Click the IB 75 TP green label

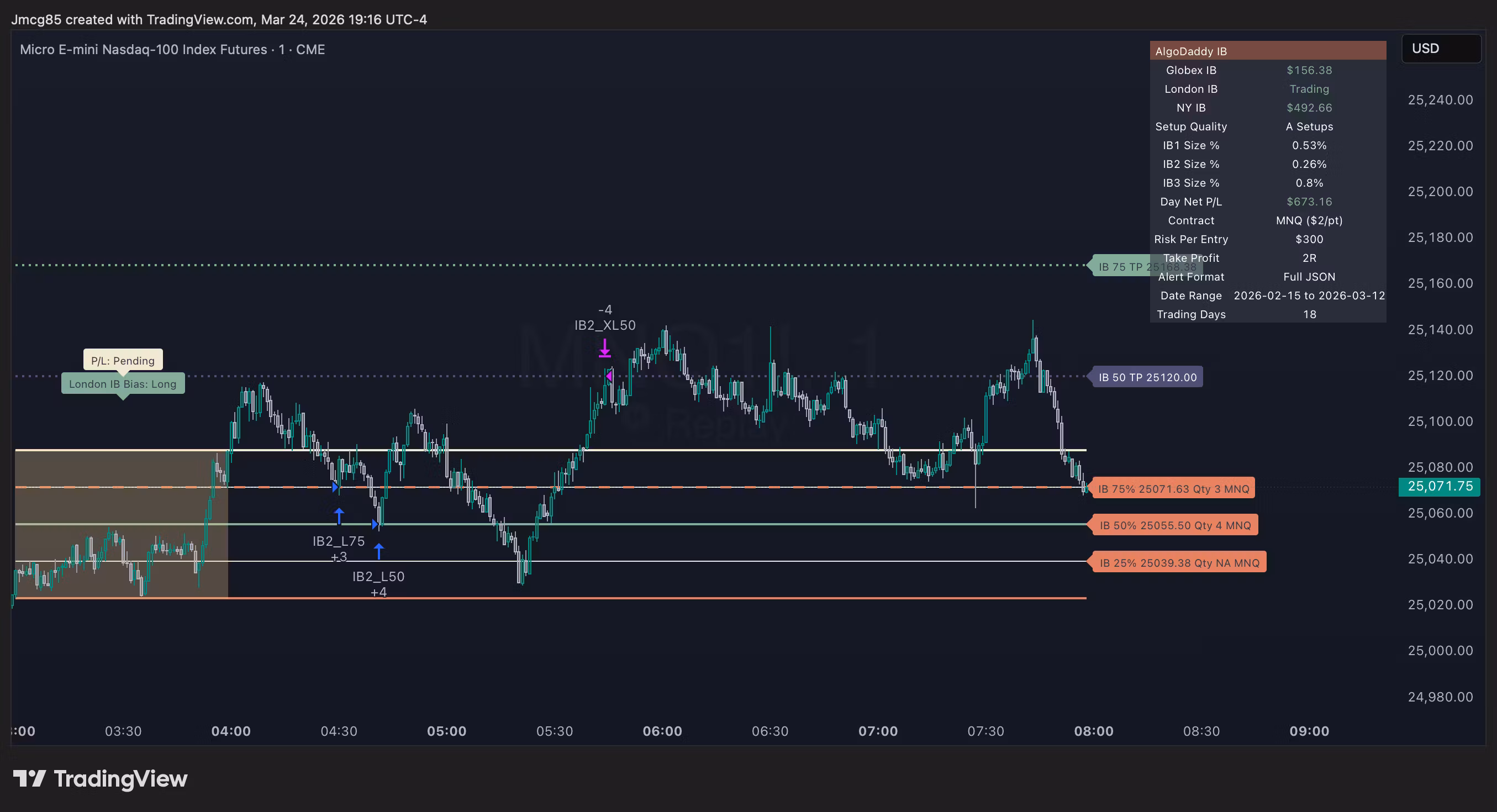[1120, 267]
